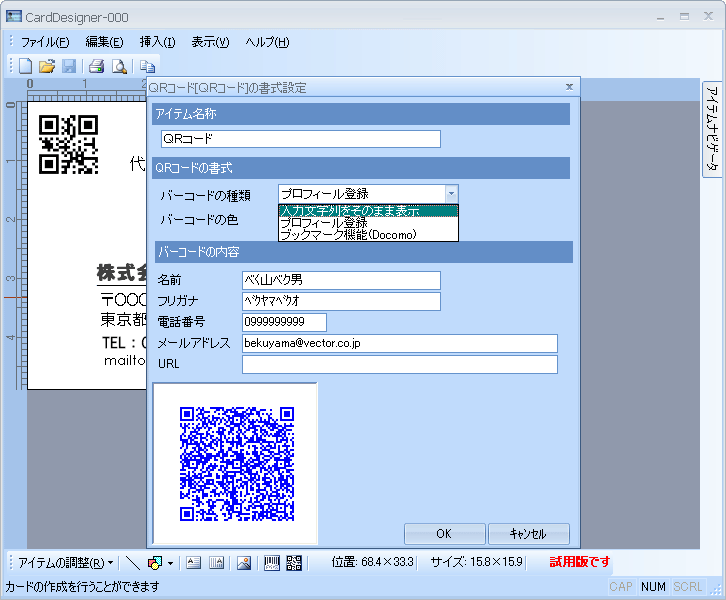Viewport: 726px width, 600px height.
Task: Click the サイズ: 15.8×15.9 status readout
Action: pos(476,562)
